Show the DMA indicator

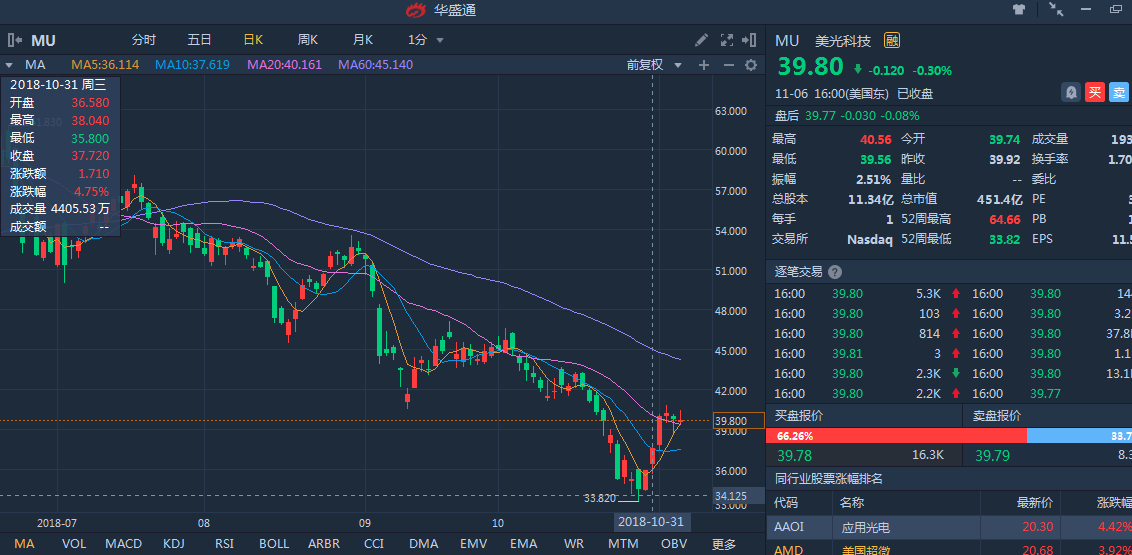tap(423, 543)
